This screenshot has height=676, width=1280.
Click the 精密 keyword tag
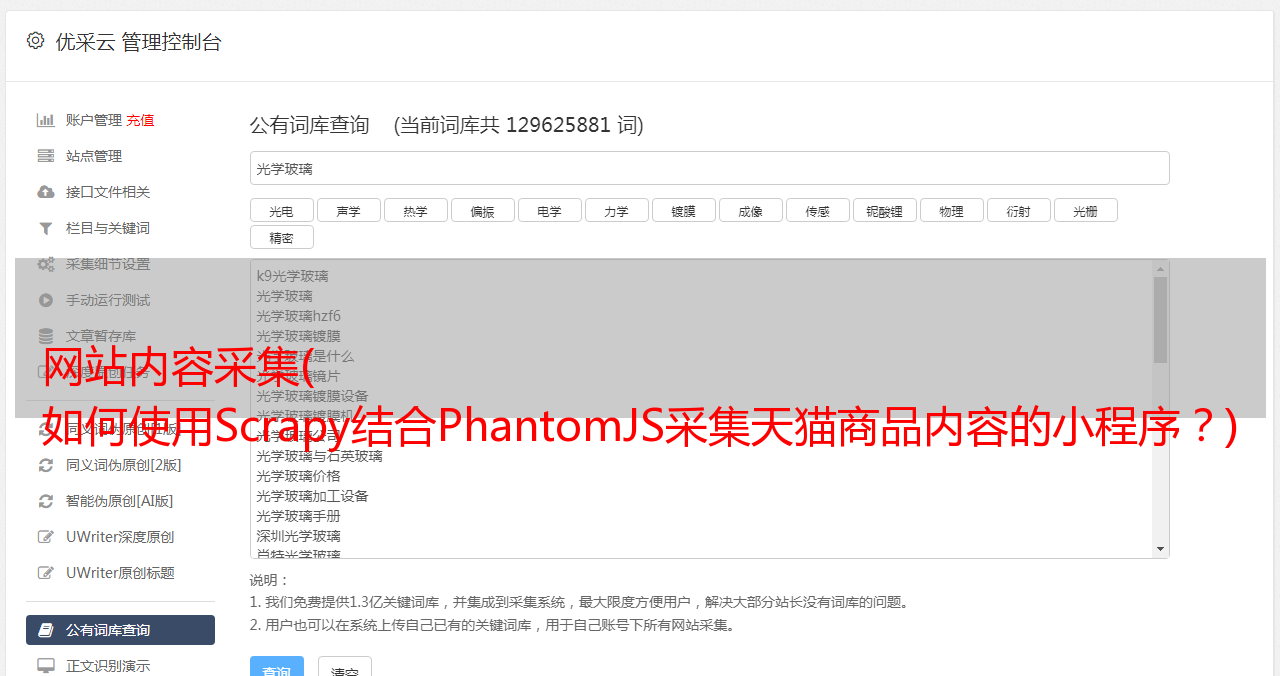tap(282, 237)
